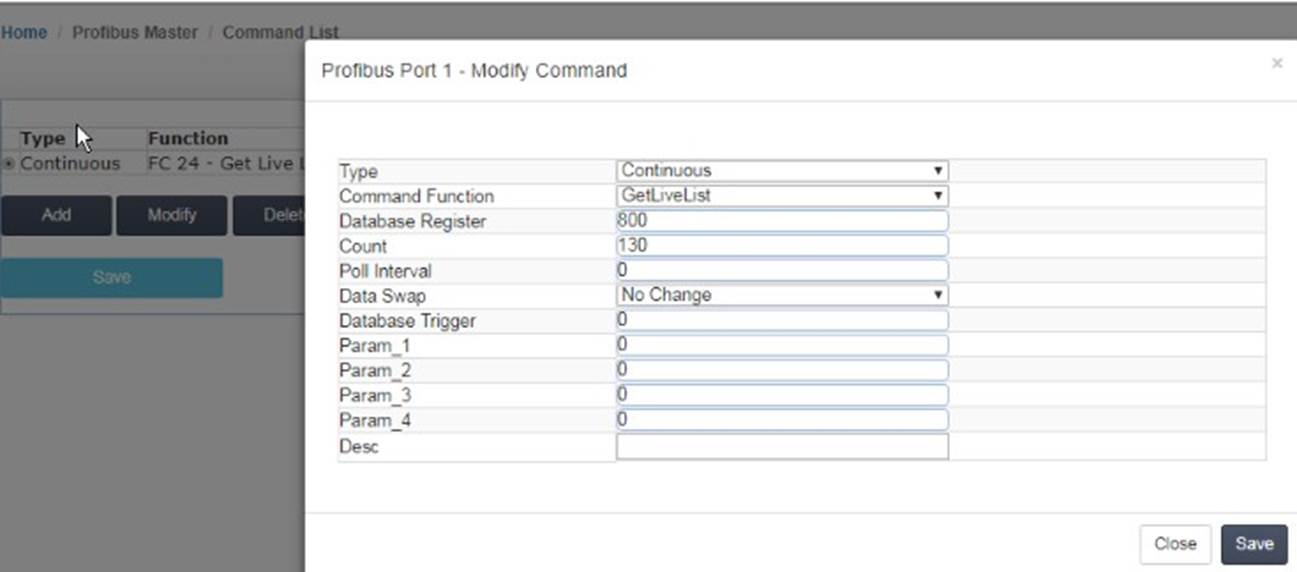Save the modified command in the dialog

(1254, 544)
